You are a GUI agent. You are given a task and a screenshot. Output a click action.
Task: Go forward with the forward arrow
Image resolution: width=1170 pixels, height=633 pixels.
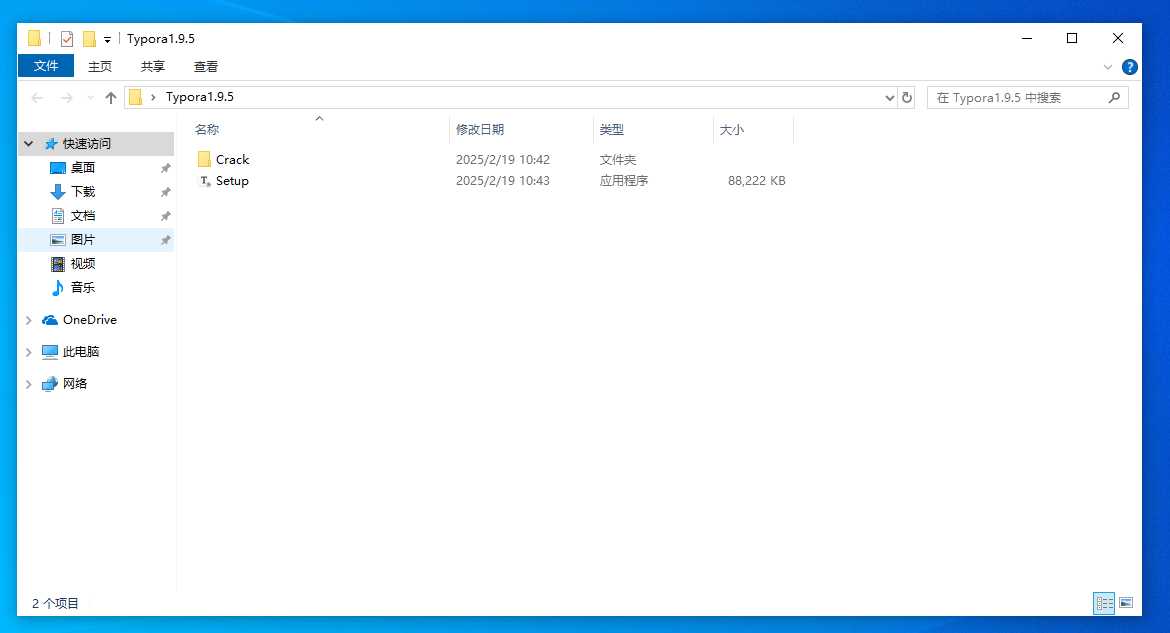pyautogui.click(x=66, y=98)
